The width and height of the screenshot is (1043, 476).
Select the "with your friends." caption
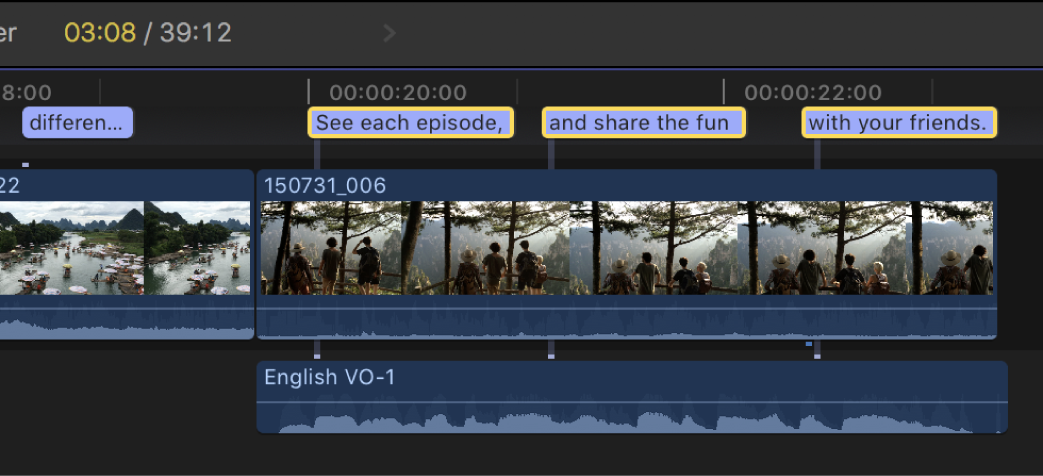[x=899, y=122]
